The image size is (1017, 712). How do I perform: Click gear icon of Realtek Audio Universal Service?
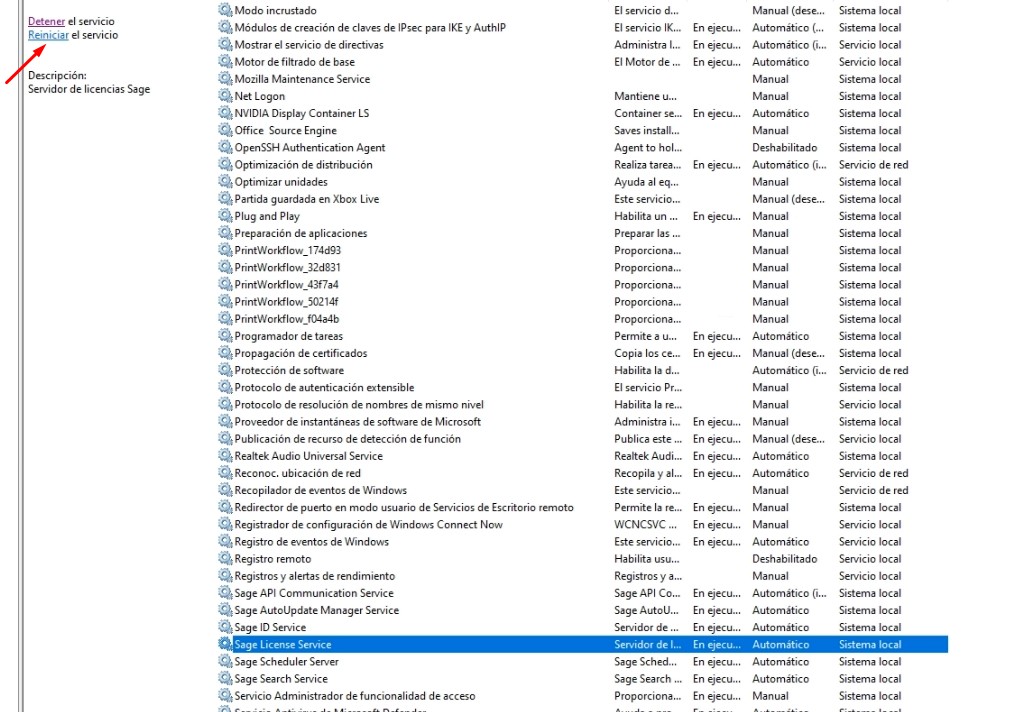[x=224, y=456]
